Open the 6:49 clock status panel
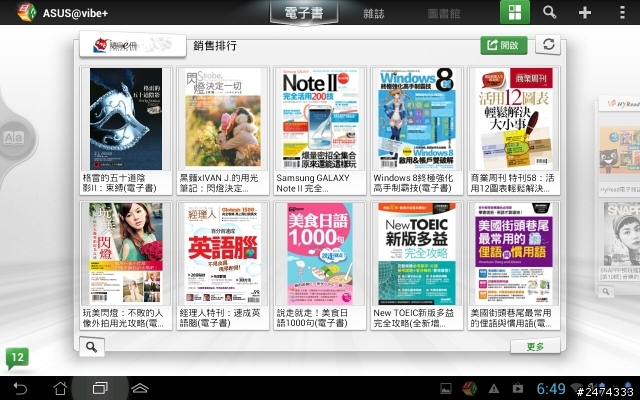This screenshot has height=400, width=640. pyautogui.click(x=551, y=388)
